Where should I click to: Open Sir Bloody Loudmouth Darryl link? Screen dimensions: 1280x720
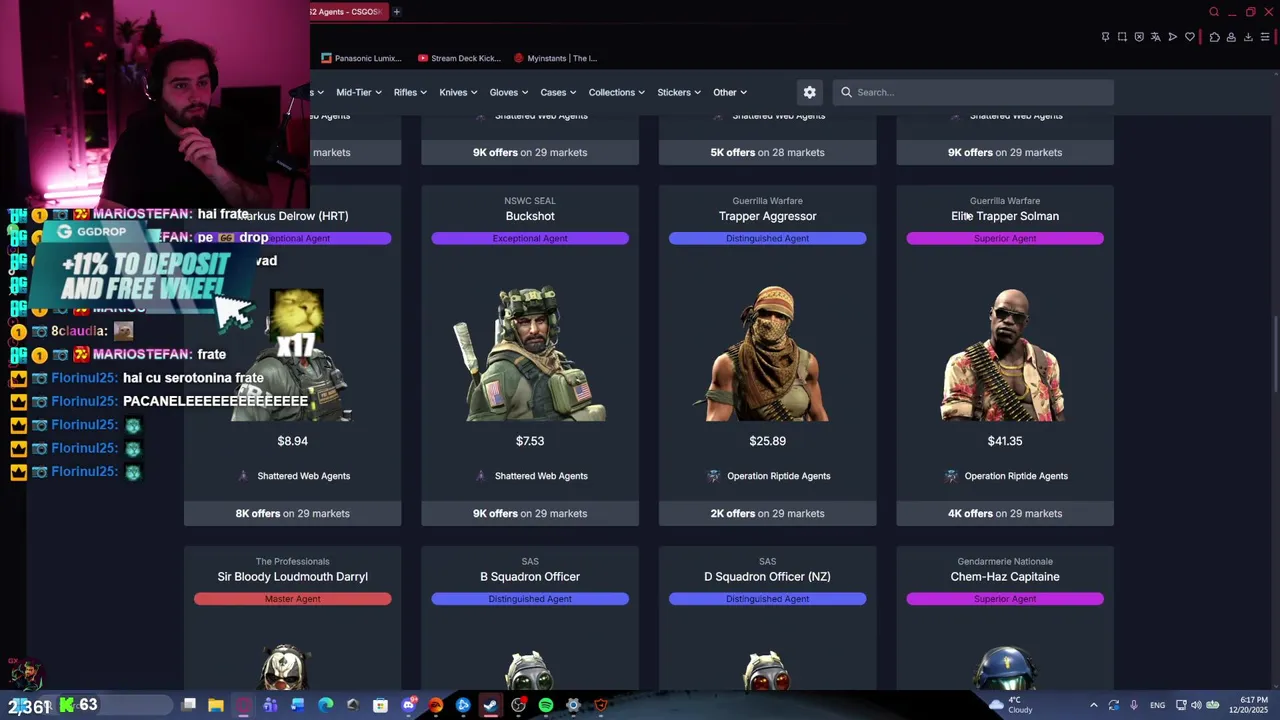click(293, 577)
